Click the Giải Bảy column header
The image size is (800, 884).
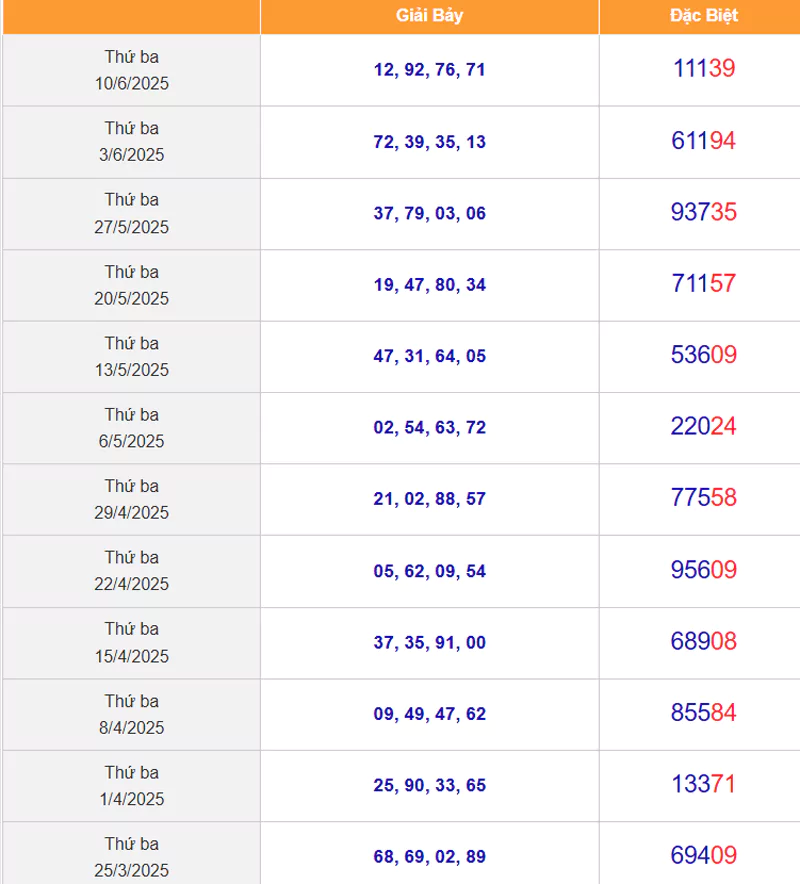point(430,15)
